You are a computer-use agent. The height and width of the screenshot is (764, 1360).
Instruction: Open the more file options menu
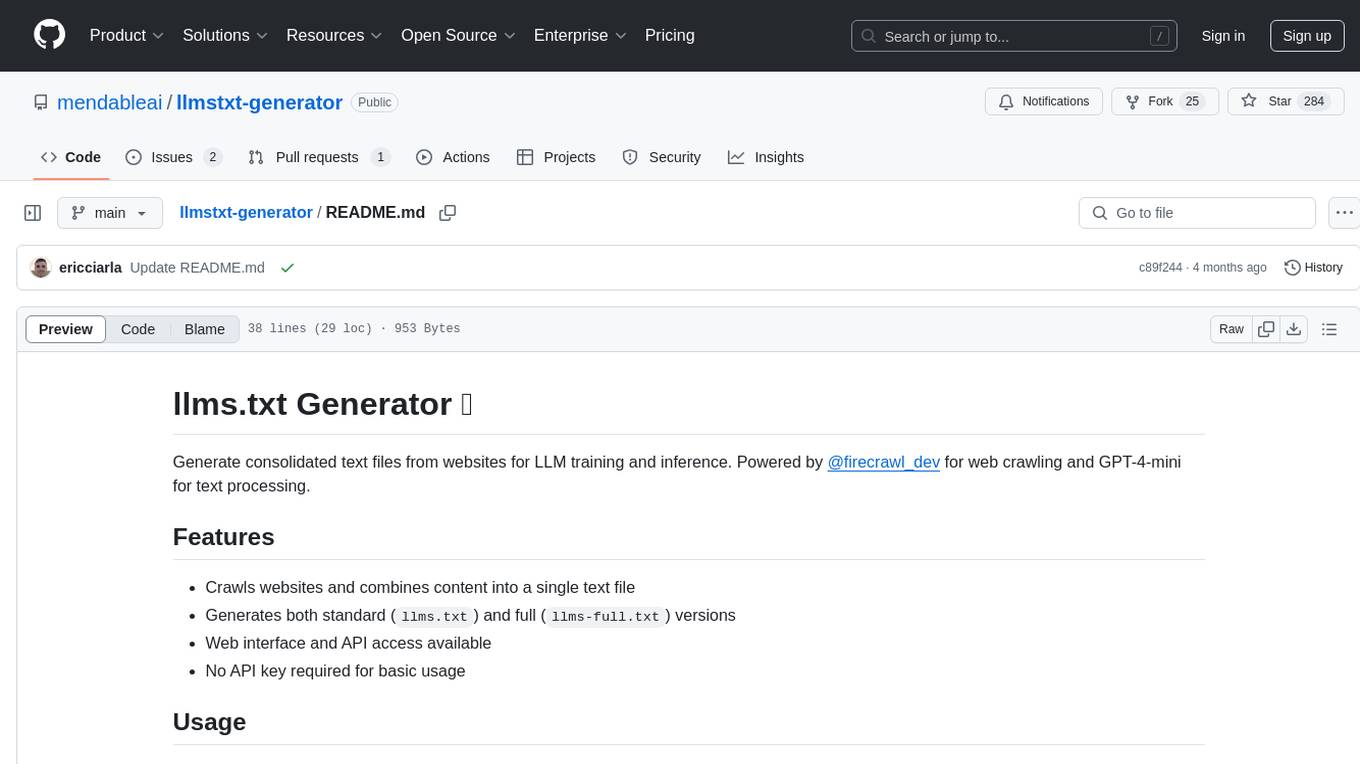click(x=1345, y=213)
